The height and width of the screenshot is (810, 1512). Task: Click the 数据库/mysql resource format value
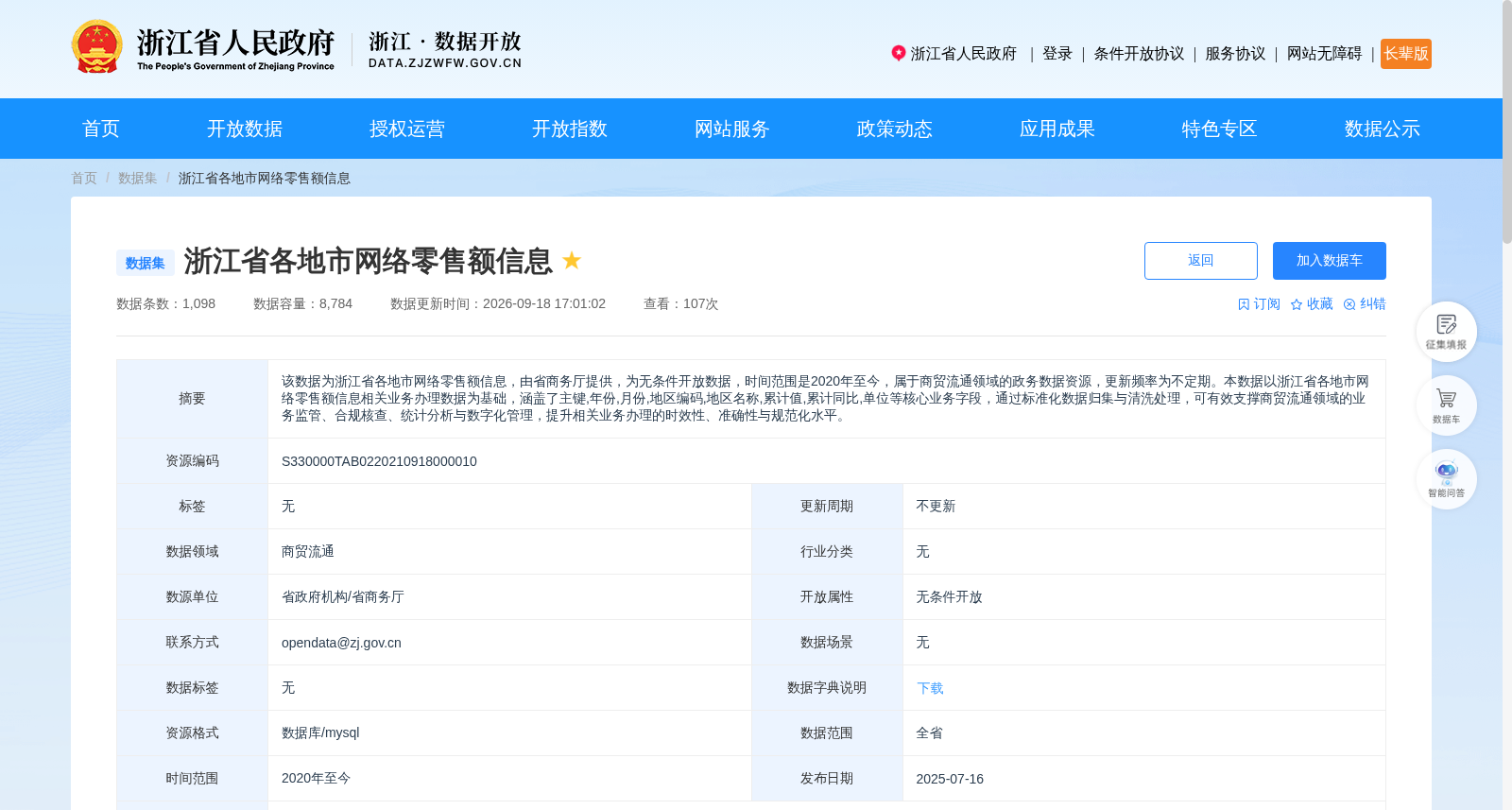click(x=320, y=733)
